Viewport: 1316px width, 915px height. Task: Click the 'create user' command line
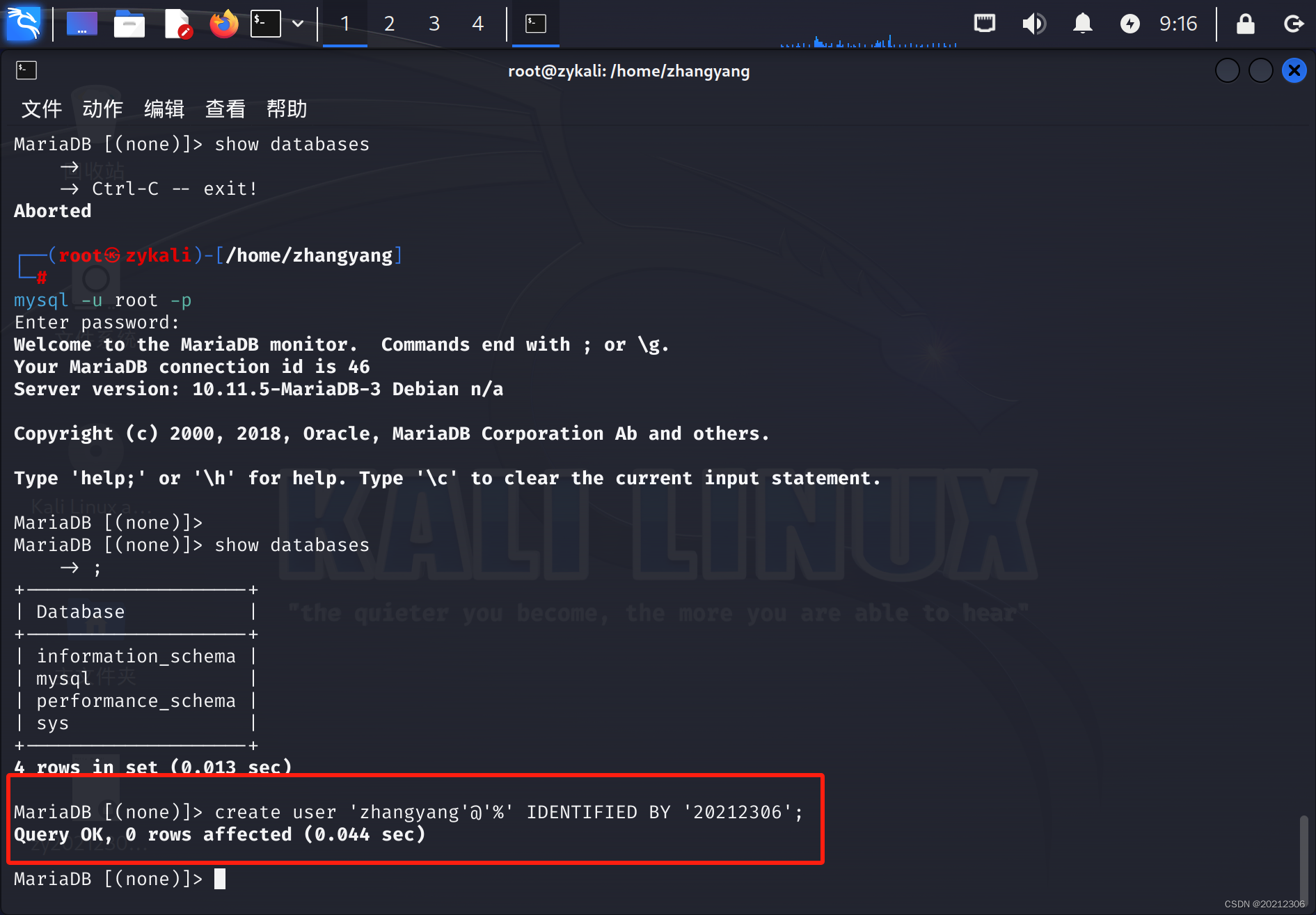pyautogui.click(x=409, y=812)
